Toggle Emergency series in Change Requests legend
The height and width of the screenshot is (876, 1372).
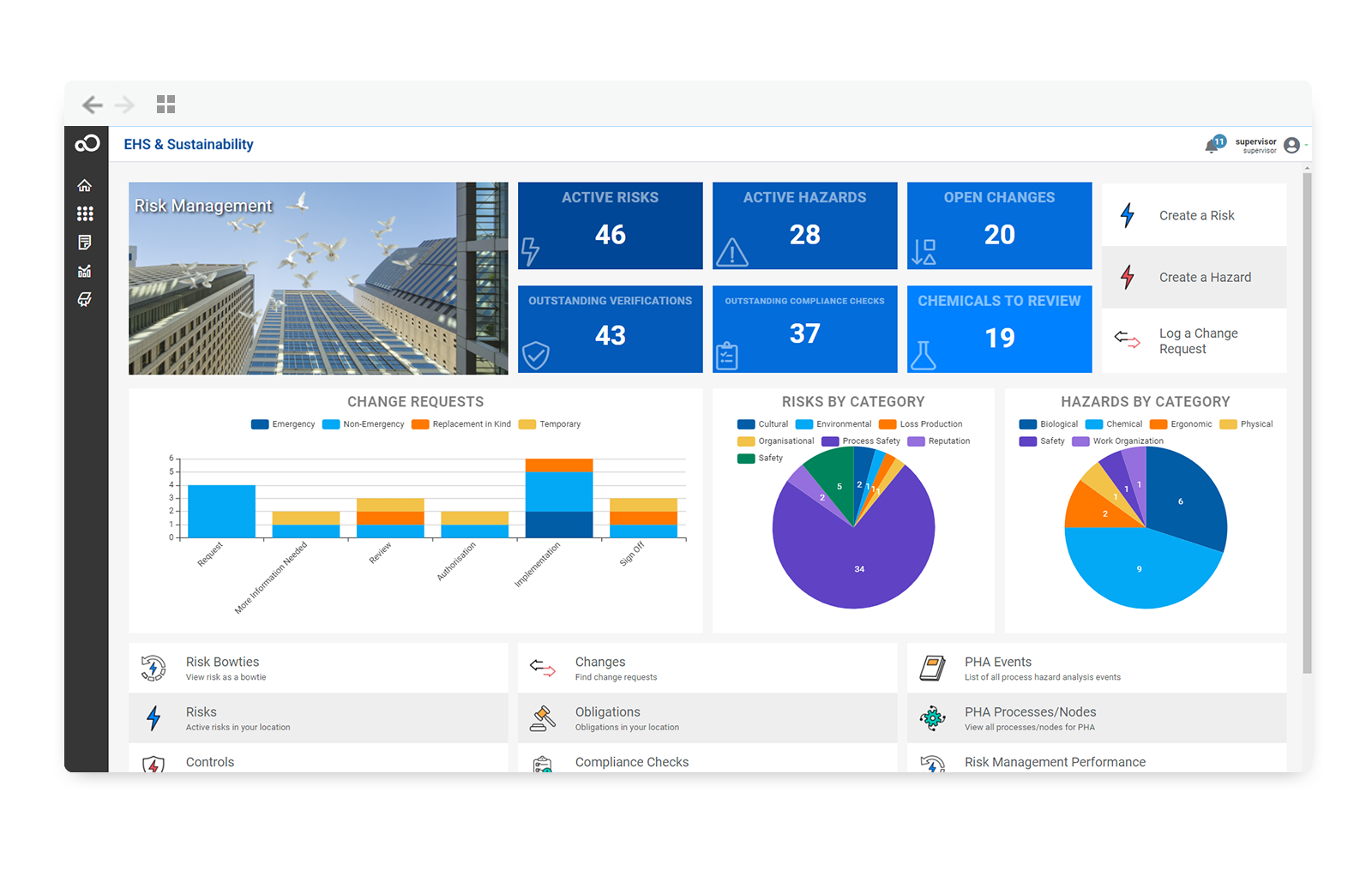click(x=283, y=424)
